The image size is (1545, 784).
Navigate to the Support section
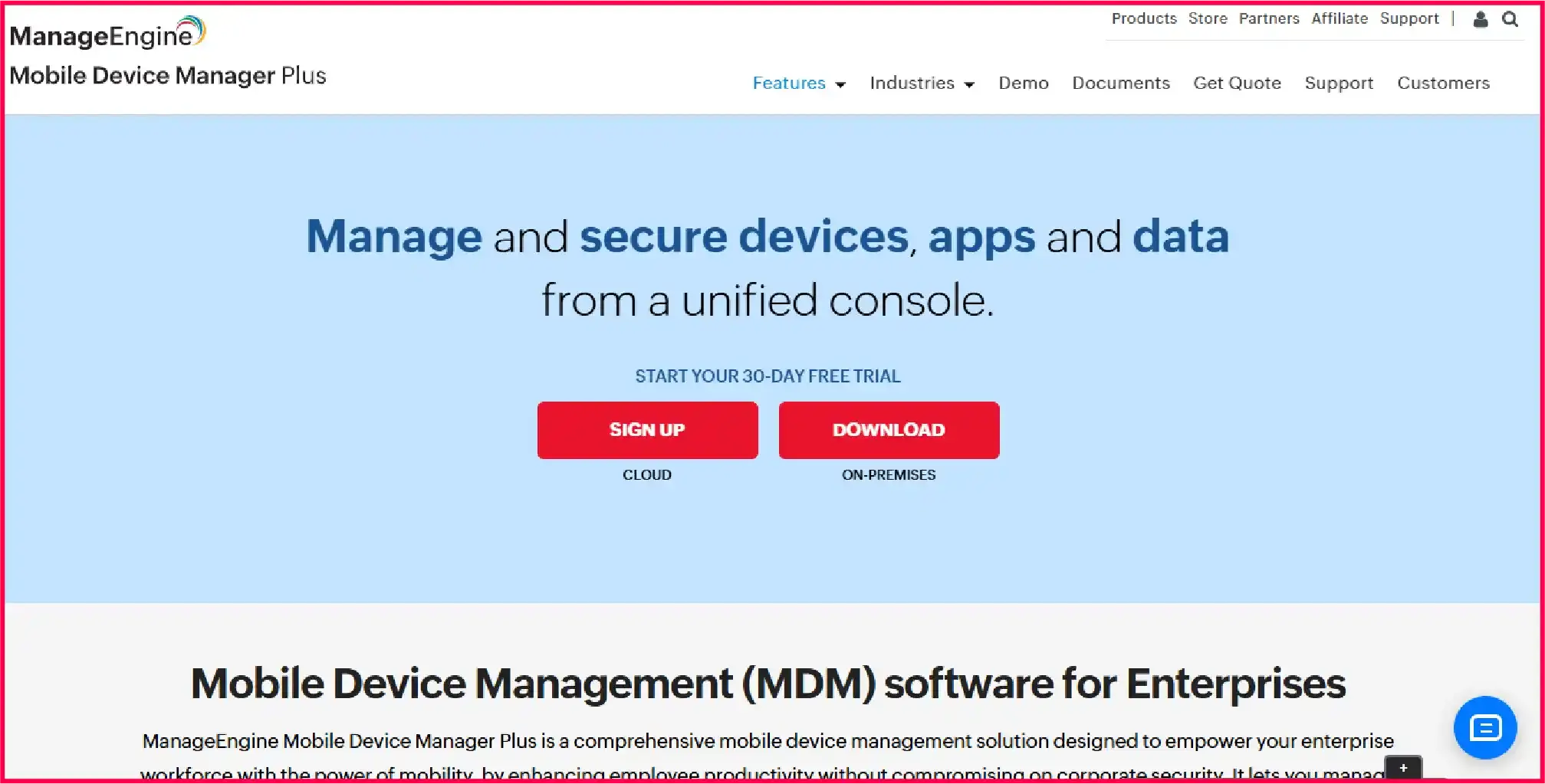(x=1339, y=83)
